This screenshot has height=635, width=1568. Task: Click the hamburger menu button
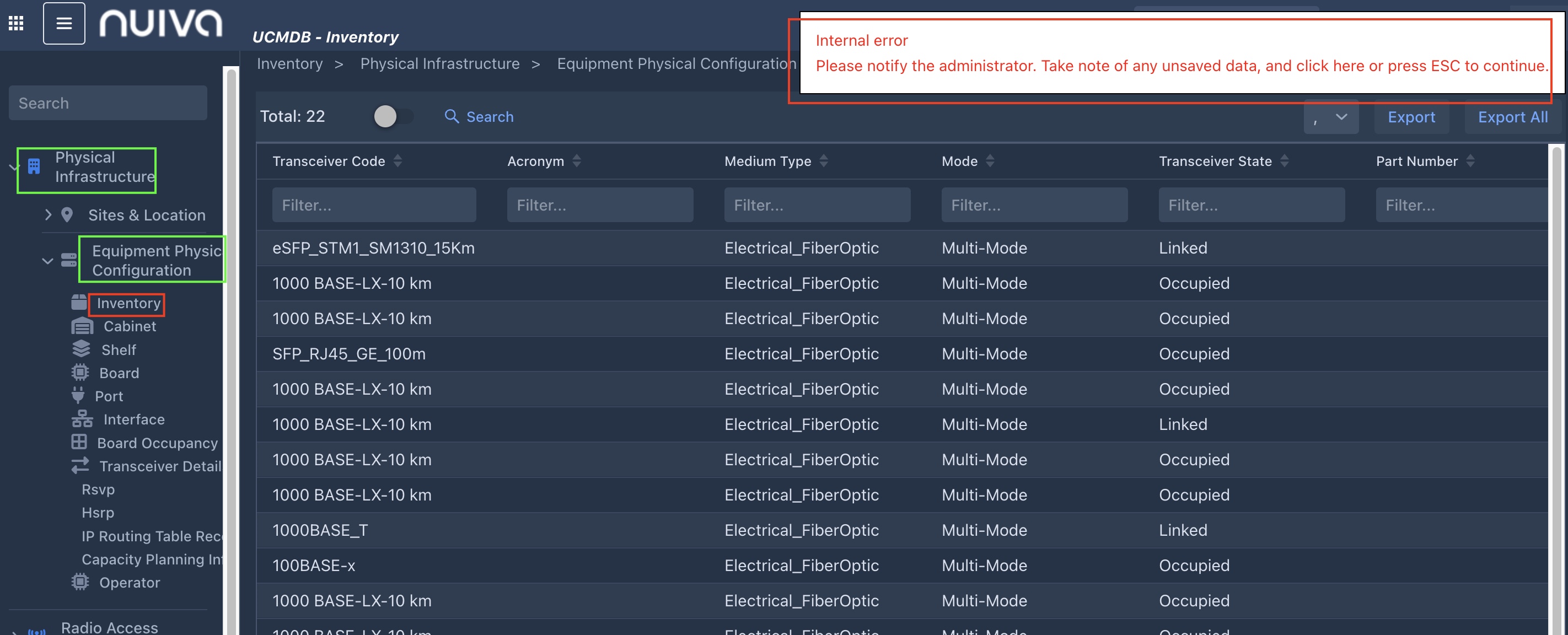pos(64,23)
